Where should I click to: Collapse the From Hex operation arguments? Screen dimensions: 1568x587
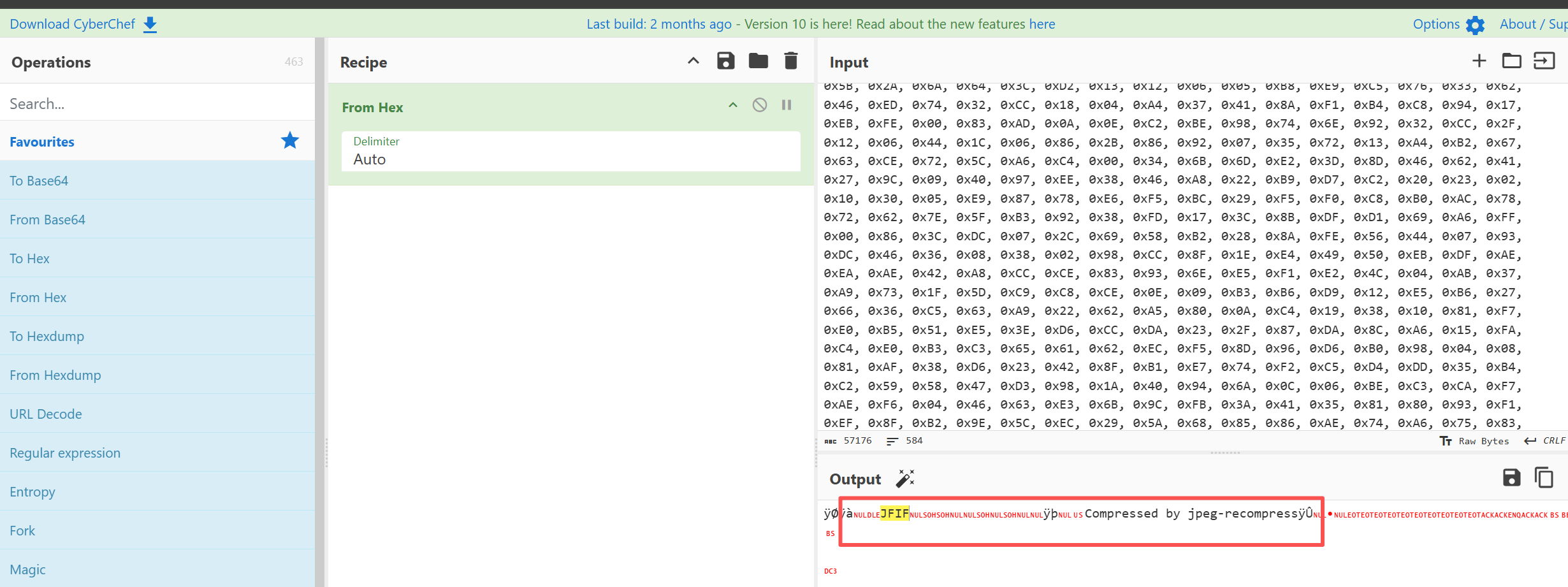pyautogui.click(x=733, y=105)
